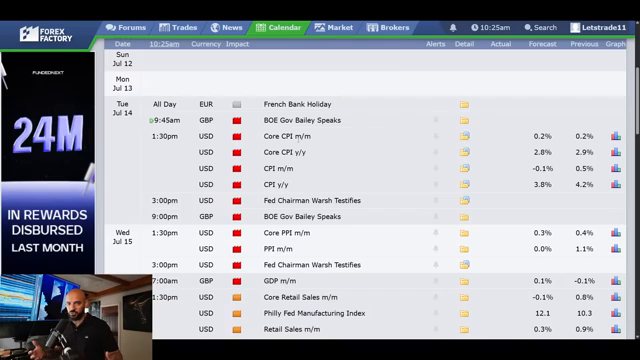Toggle alert bell for PPI m/m

436,249
